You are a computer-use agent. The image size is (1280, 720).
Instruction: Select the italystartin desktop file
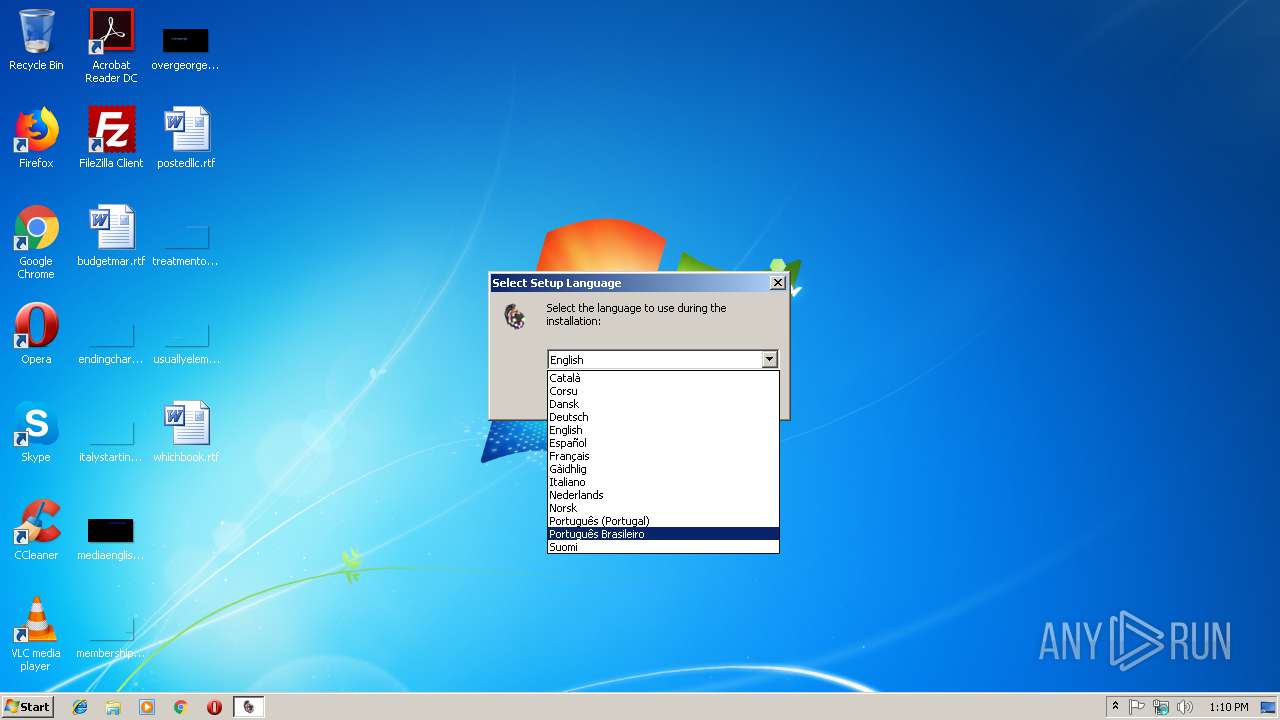click(111, 442)
